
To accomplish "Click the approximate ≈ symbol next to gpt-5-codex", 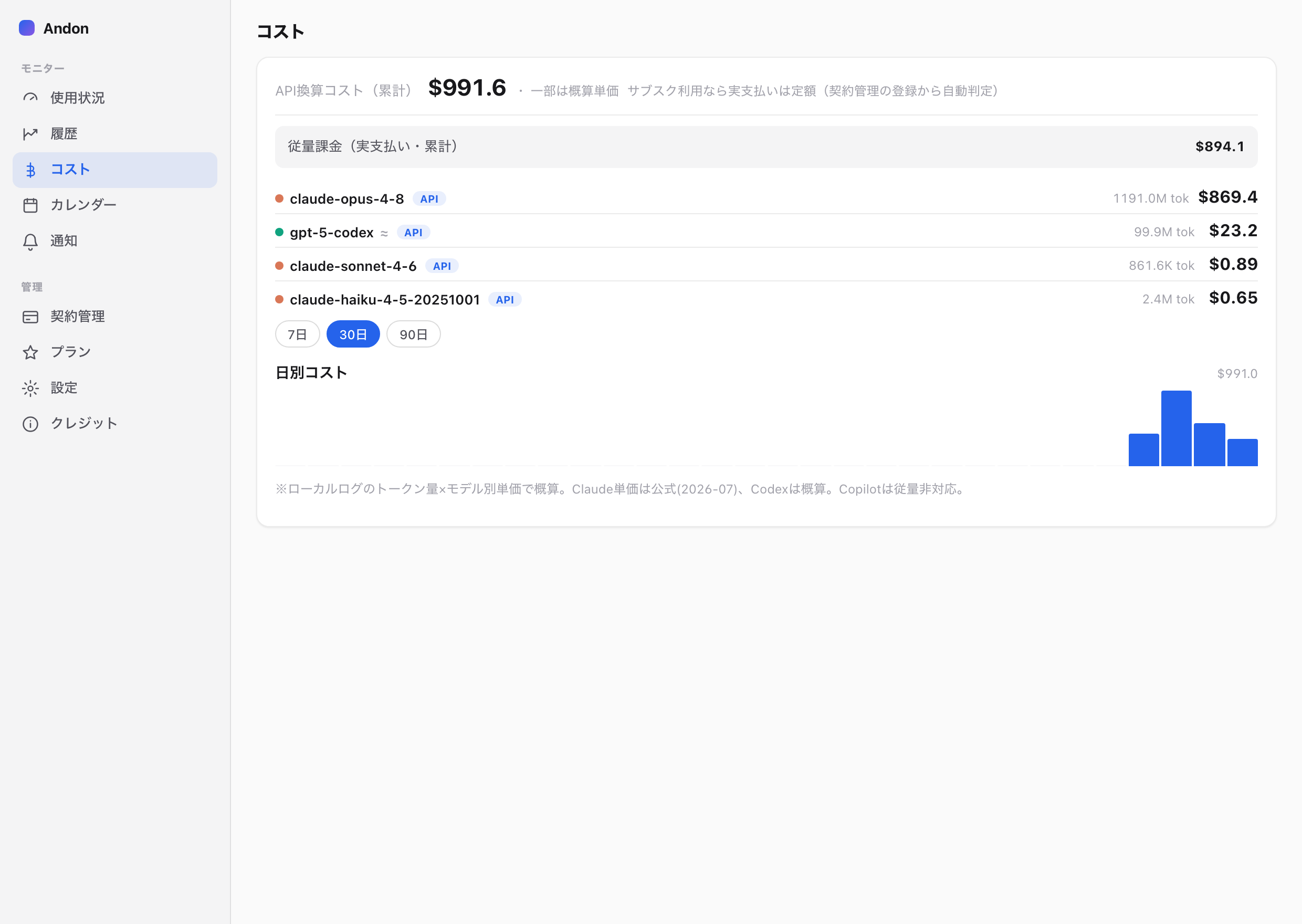I will tap(384, 233).
